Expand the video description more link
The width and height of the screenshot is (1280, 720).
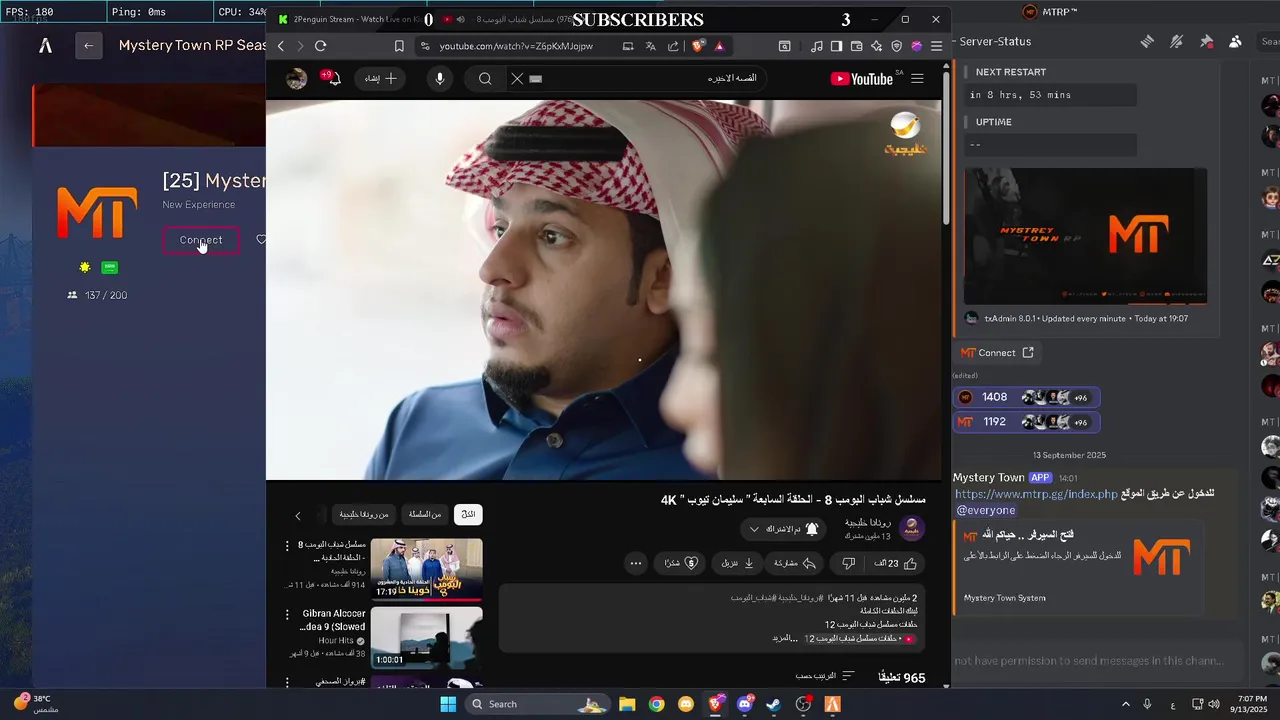pos(785,638)
